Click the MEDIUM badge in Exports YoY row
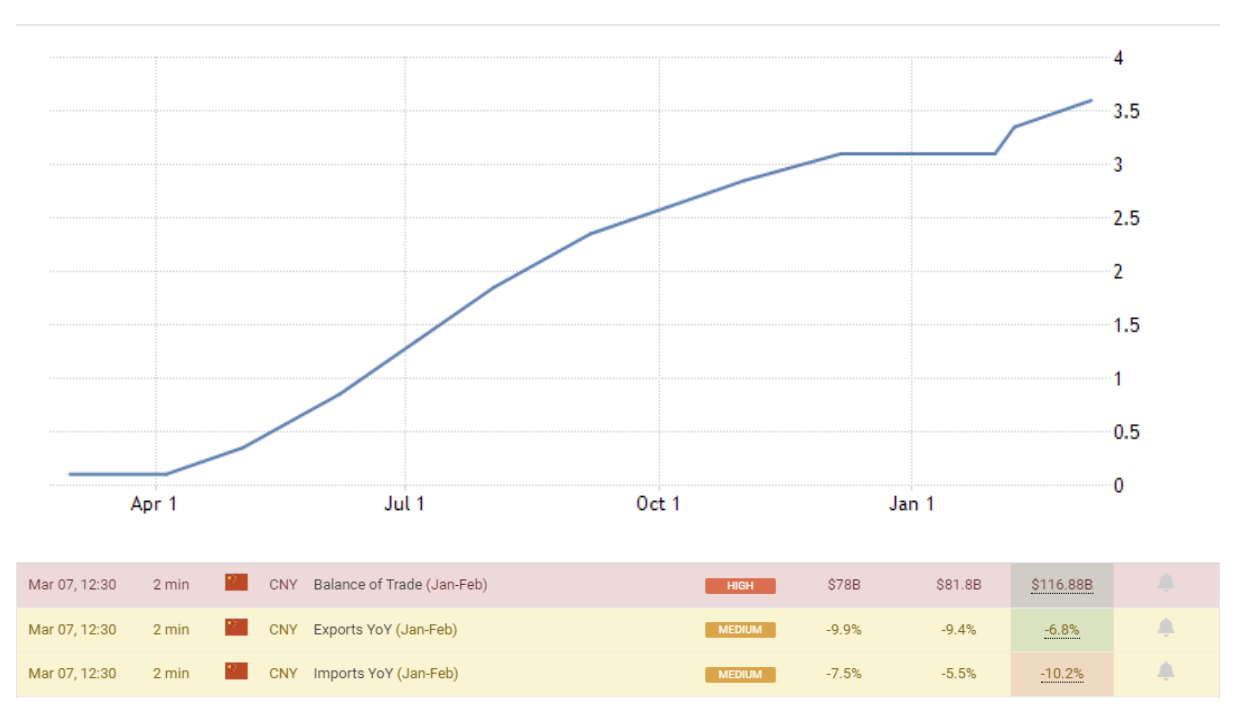Screen dimensions: 1236x716 click(740, 630)
